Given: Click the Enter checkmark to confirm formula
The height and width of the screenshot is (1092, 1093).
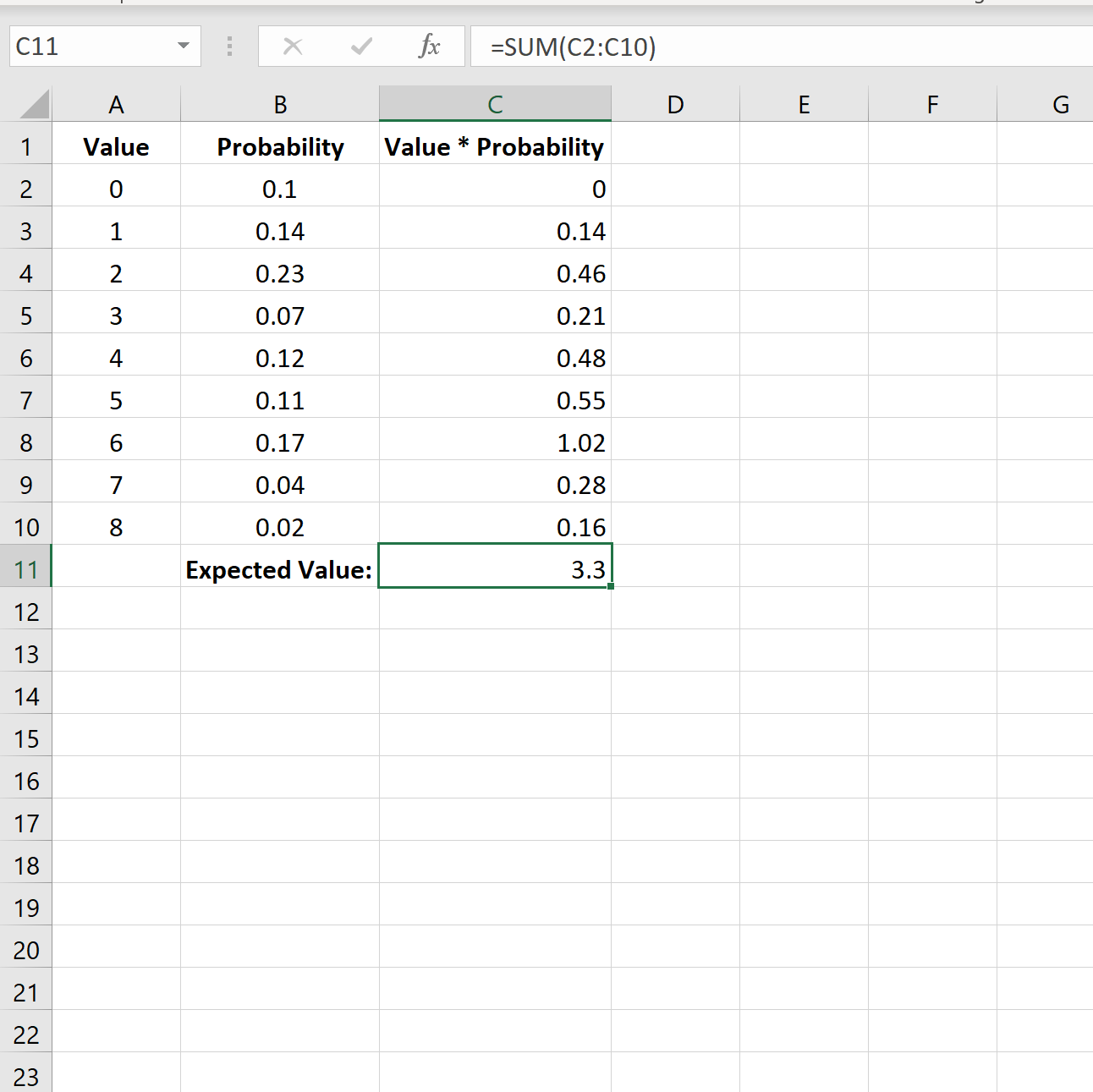Looking at the screenshot, I should (x=362, y=47).
